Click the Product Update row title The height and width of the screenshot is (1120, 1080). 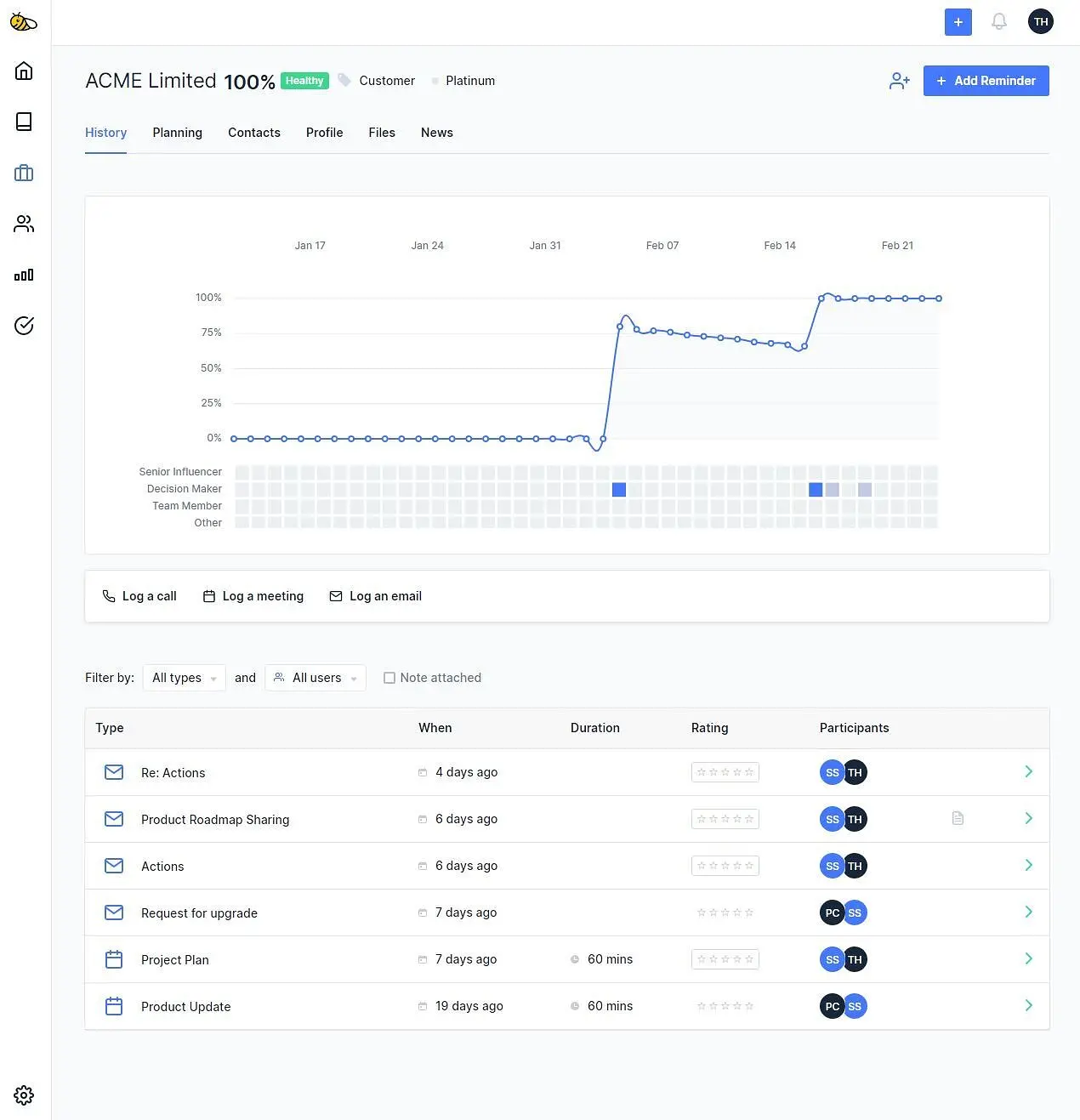(x=186, y=1007)
